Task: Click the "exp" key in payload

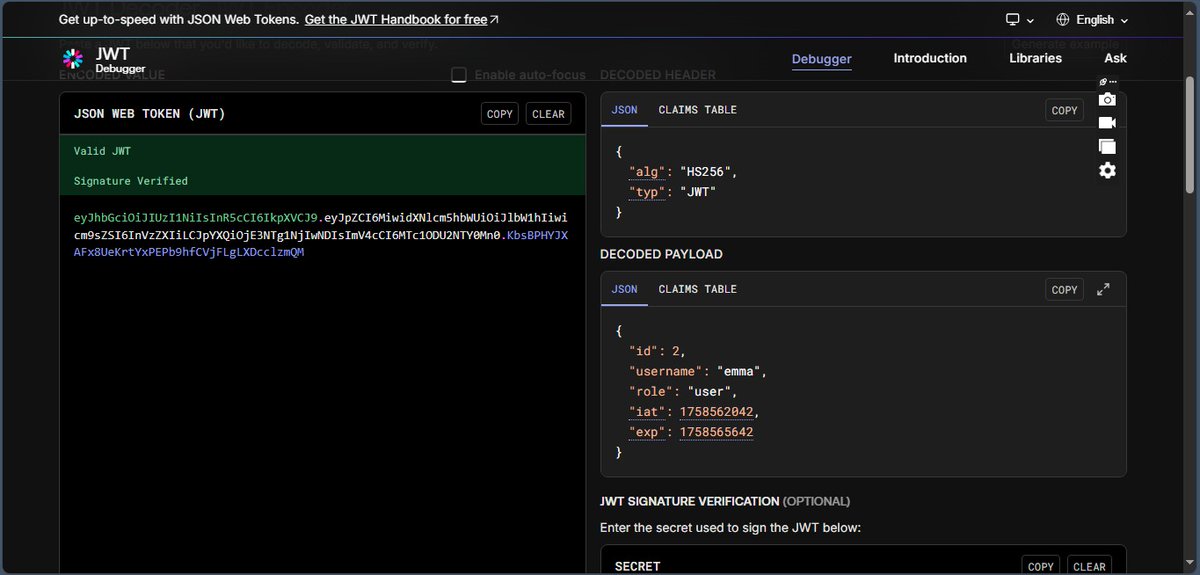Action: 647,432
